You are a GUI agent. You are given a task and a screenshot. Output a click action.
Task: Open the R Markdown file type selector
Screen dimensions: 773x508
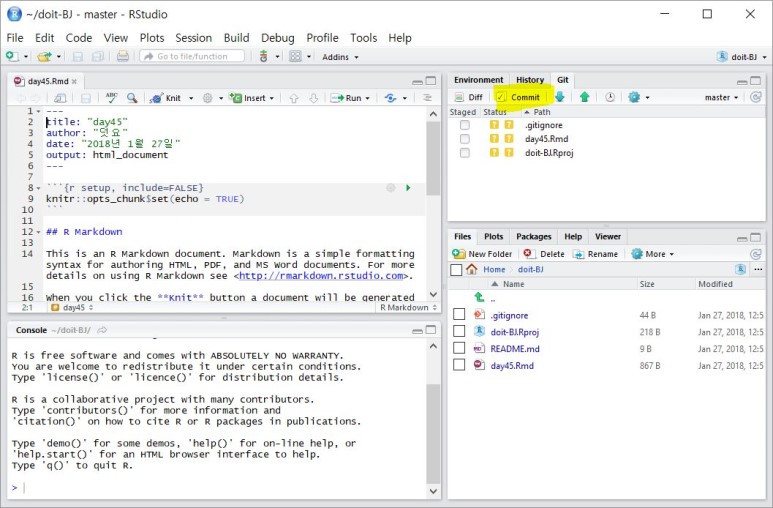pyautogui.click(x=408, y=307)
